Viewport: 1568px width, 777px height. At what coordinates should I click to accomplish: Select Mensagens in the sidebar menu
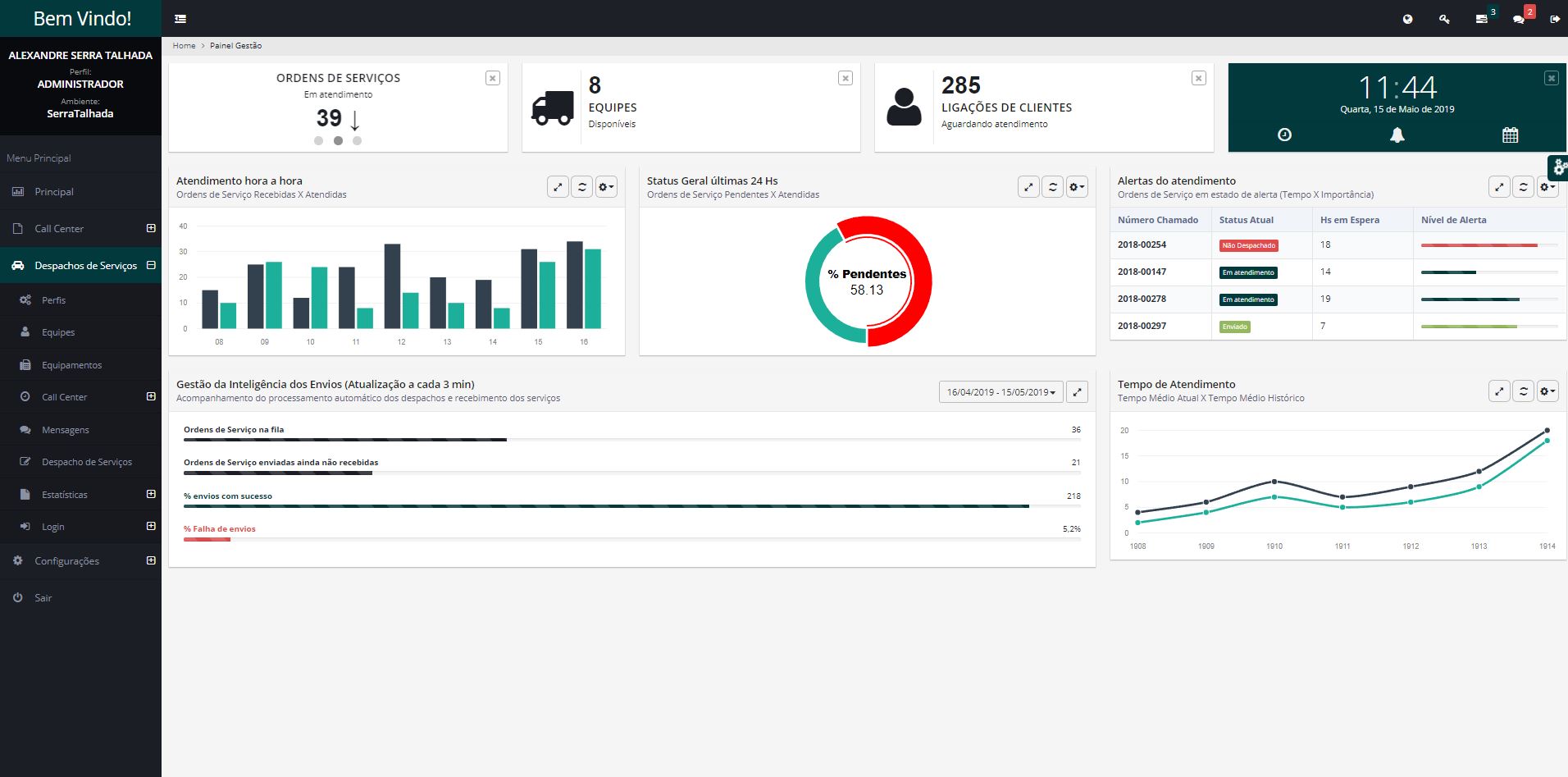click(66, 430)
